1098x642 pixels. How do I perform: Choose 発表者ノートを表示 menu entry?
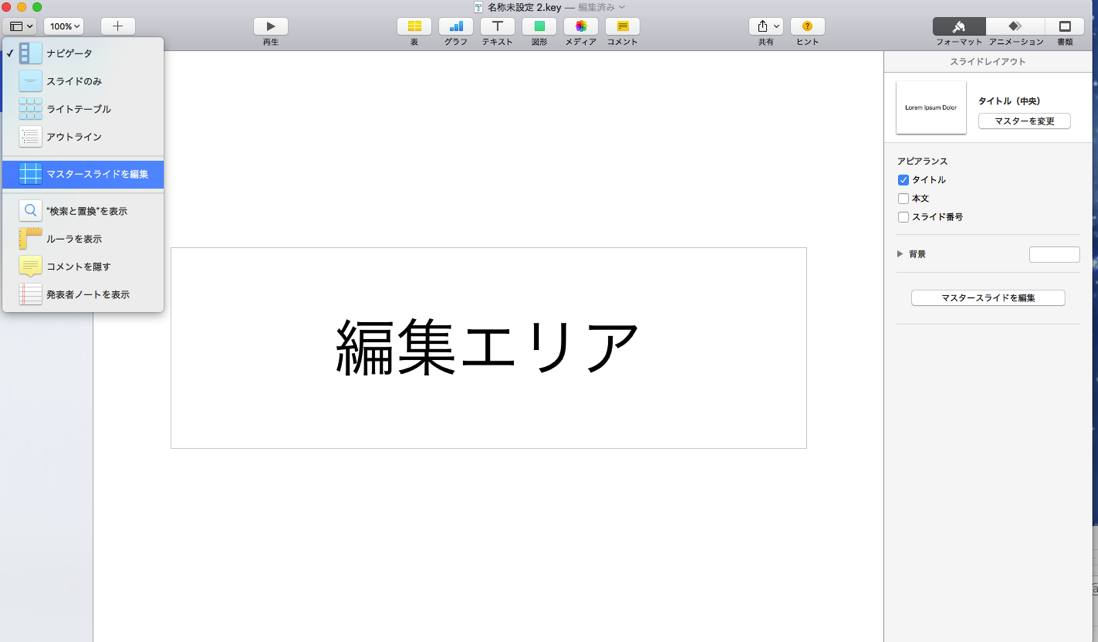[83, 295]
